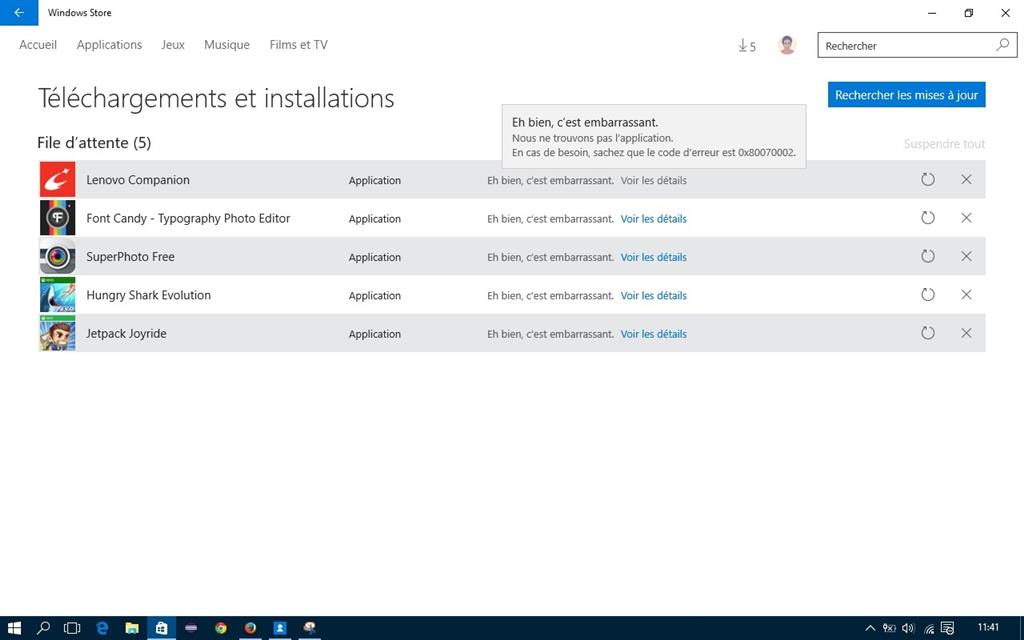View details link for SuperPhoto Free
This screenshot has height=640, width=1024.
[654, 257]
